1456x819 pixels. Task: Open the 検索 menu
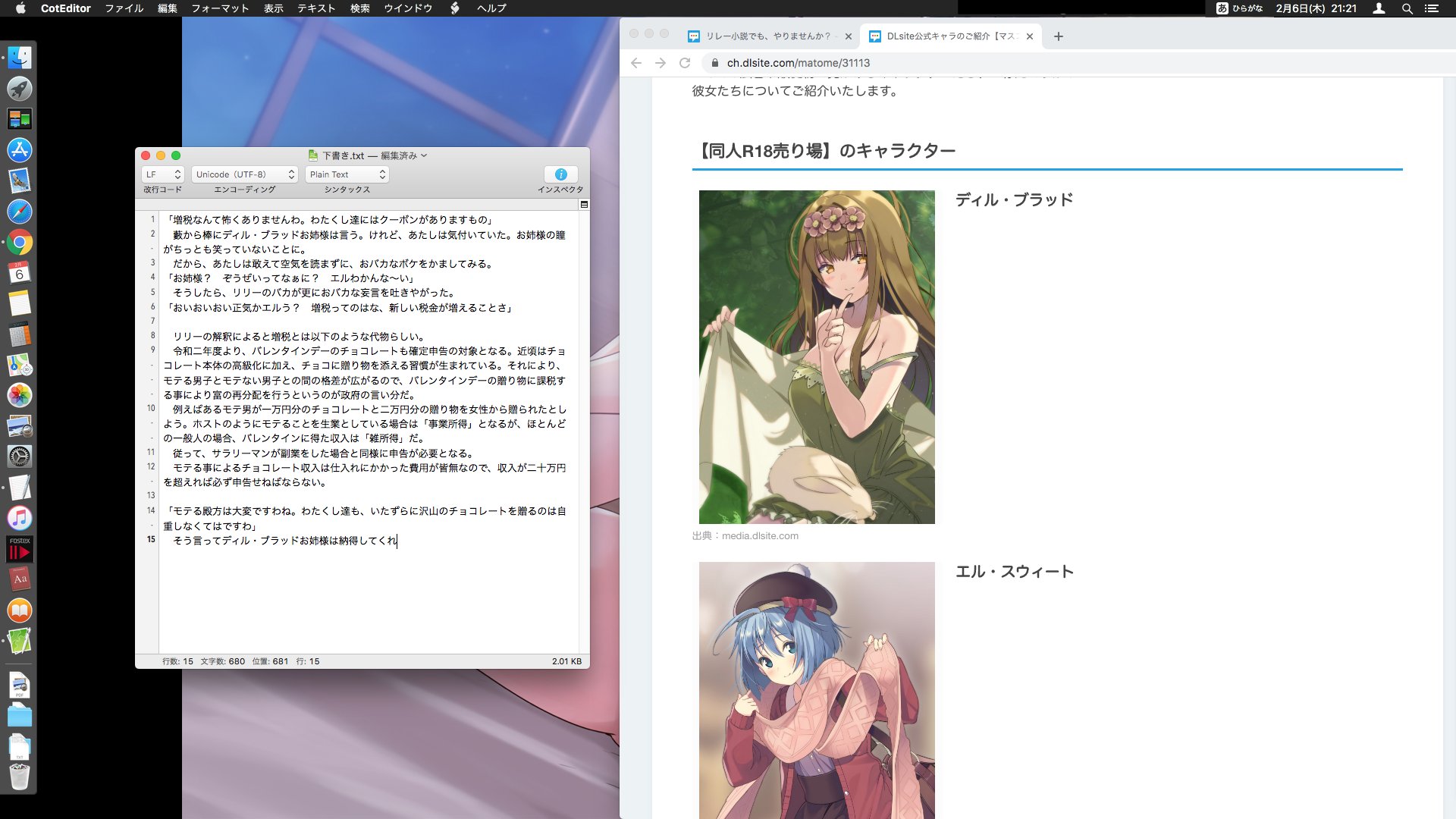click(x=360, y=8)
